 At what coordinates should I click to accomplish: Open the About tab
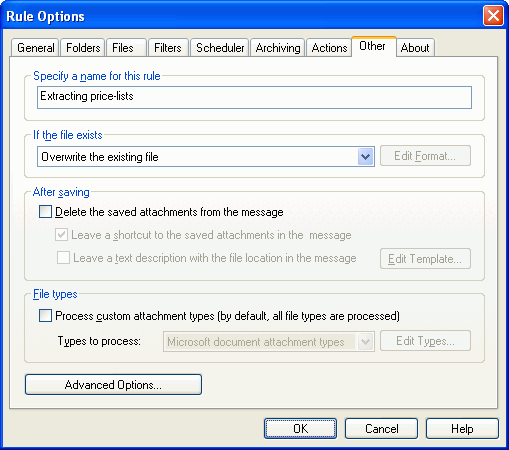[415, 48]
